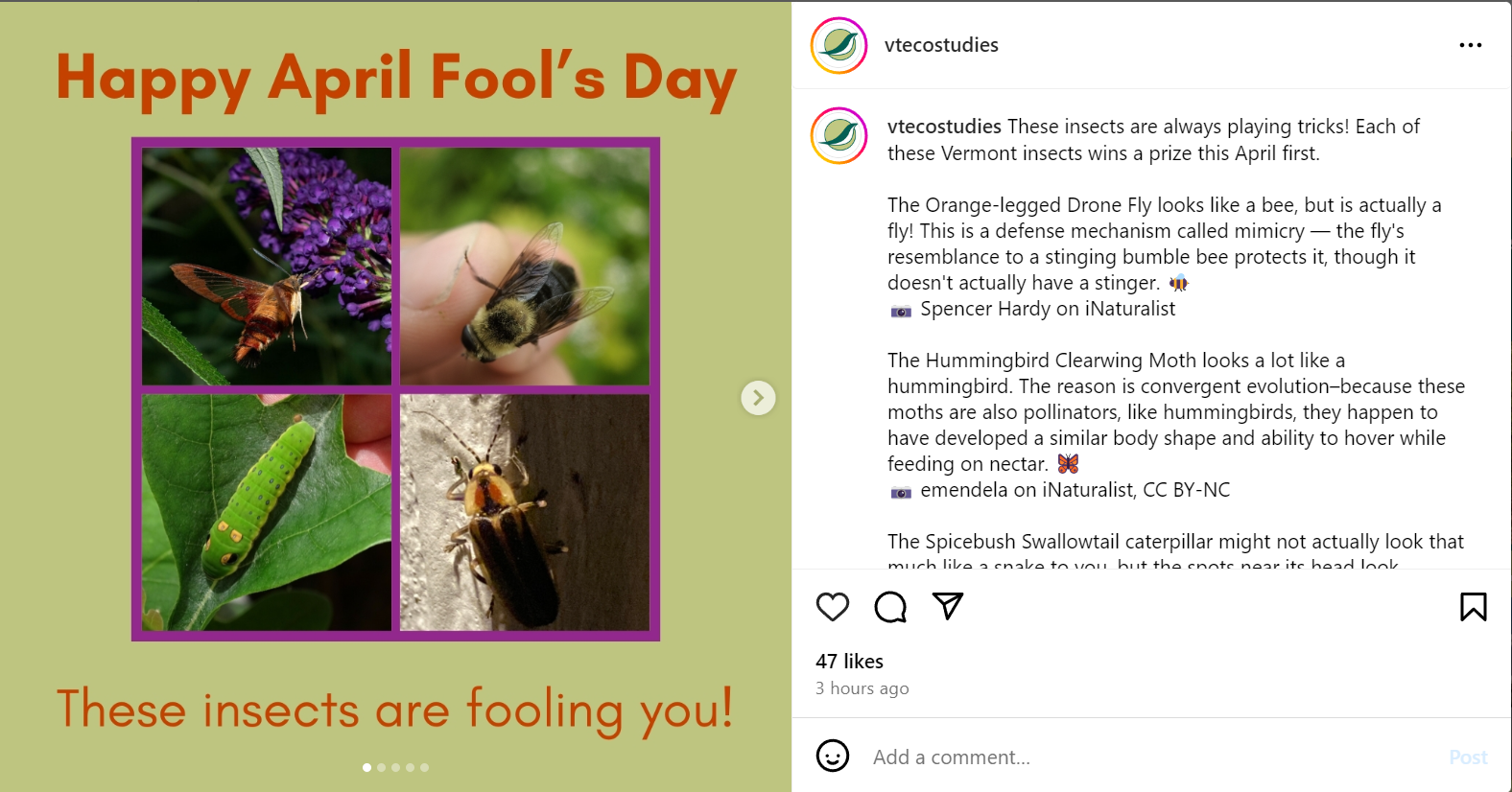Image resolution: width=1512 pixels, height=792 pixels.
Task: Open the 3 hours ago timestamp
Action: [x=862, y=688]
